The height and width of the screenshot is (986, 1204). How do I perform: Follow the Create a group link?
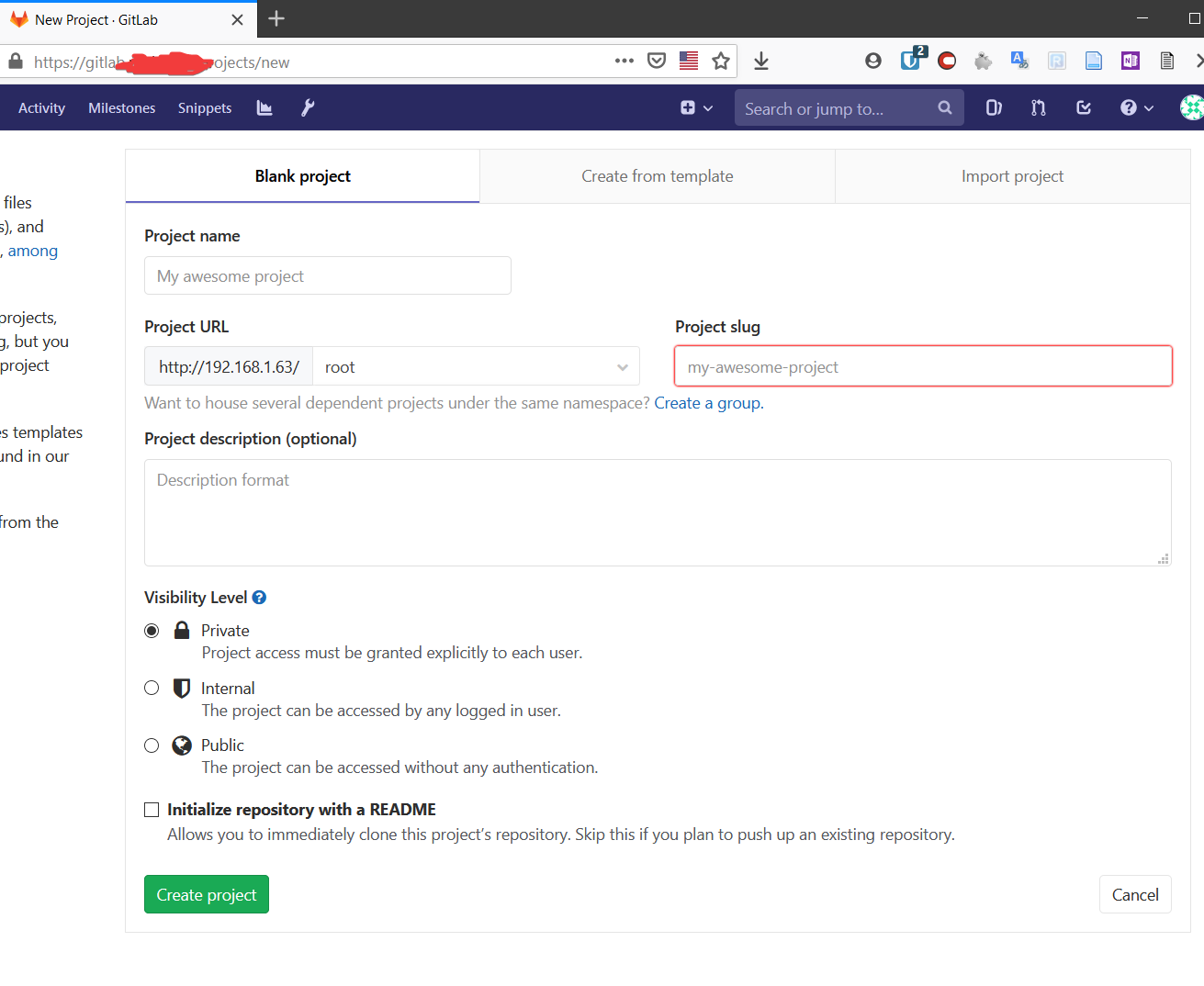coord(708,403)
